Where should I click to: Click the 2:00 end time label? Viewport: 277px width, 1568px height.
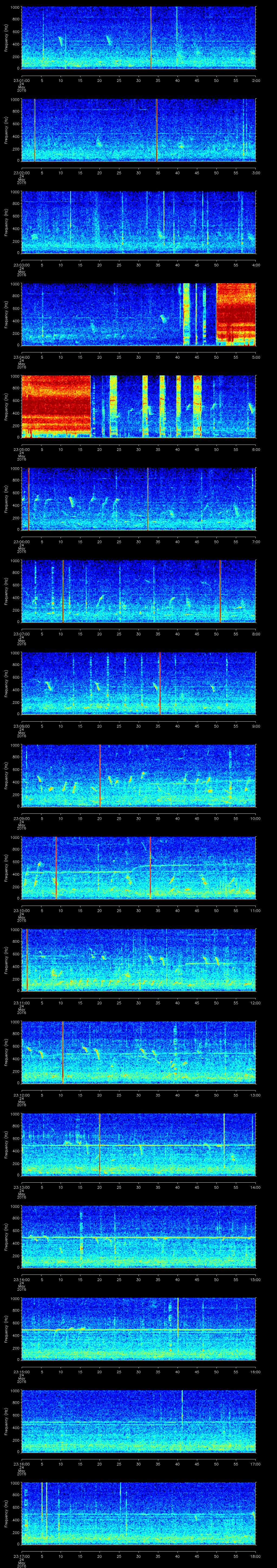pyautogui.click(x=256, y=80)
